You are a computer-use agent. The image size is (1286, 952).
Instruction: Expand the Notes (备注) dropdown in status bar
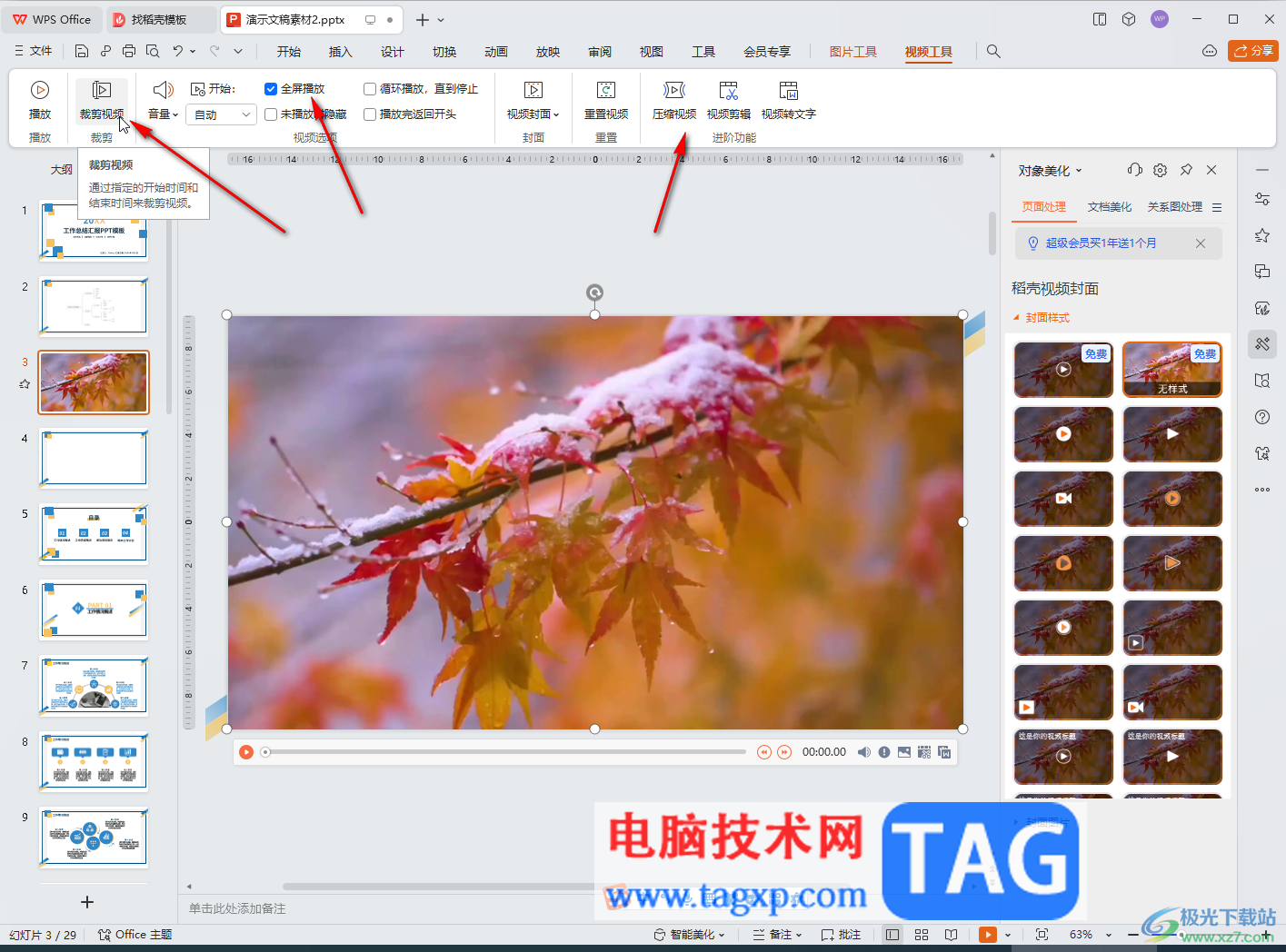pyautogui.click(x=778, y=935)
